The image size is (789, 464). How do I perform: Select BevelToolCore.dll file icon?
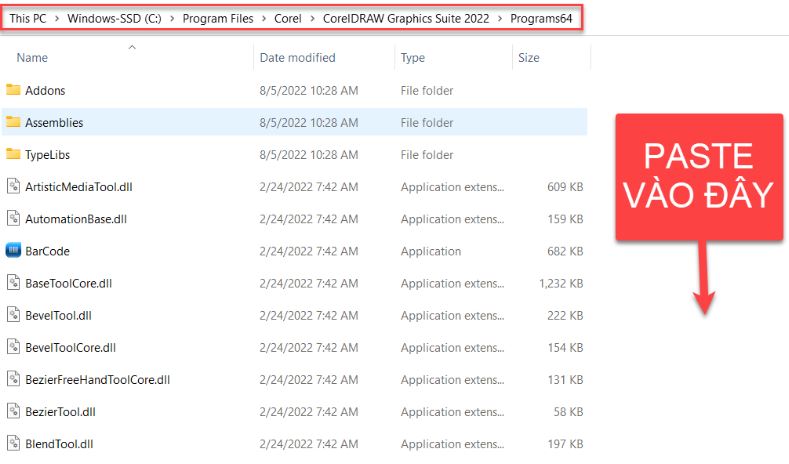[x=13, y=347]
